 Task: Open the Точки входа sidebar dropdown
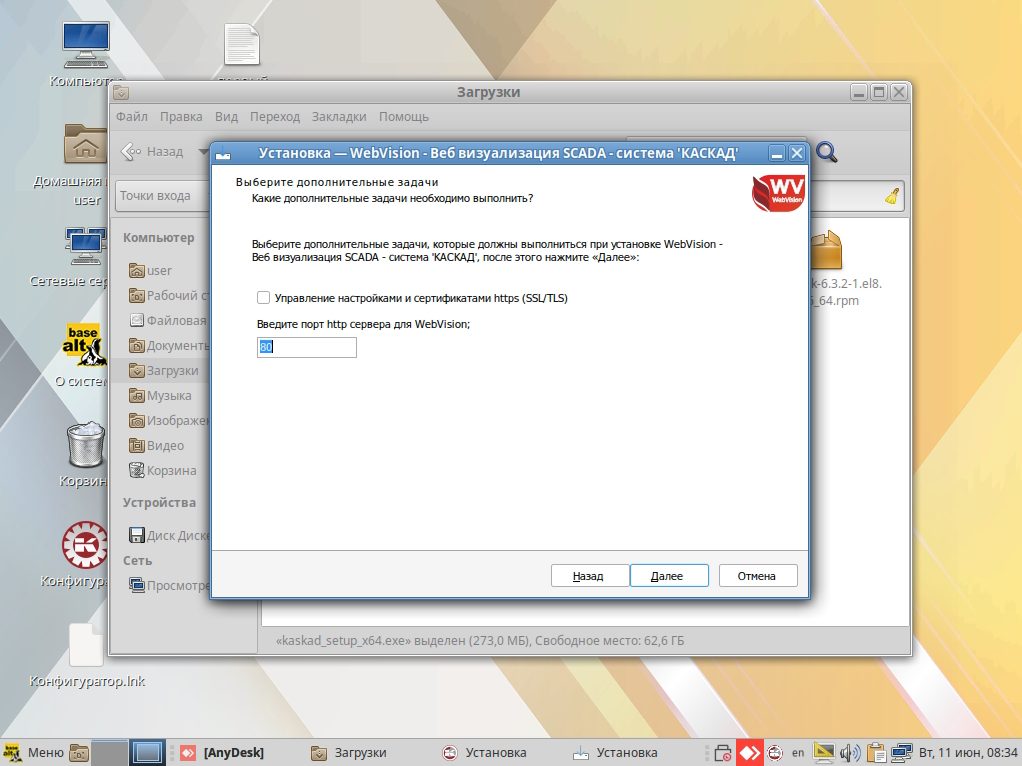tap(160, 196)
